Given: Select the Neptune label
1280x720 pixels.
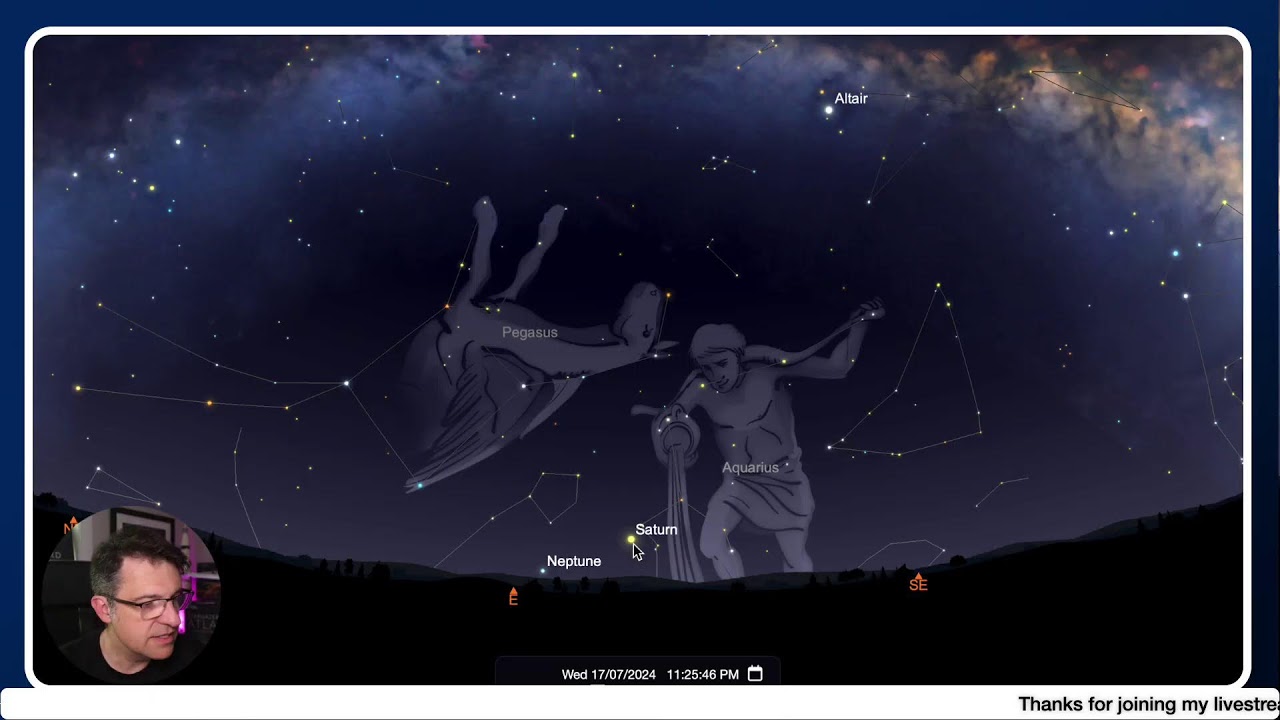Looking at the screenshot, I should click(574, 561).
